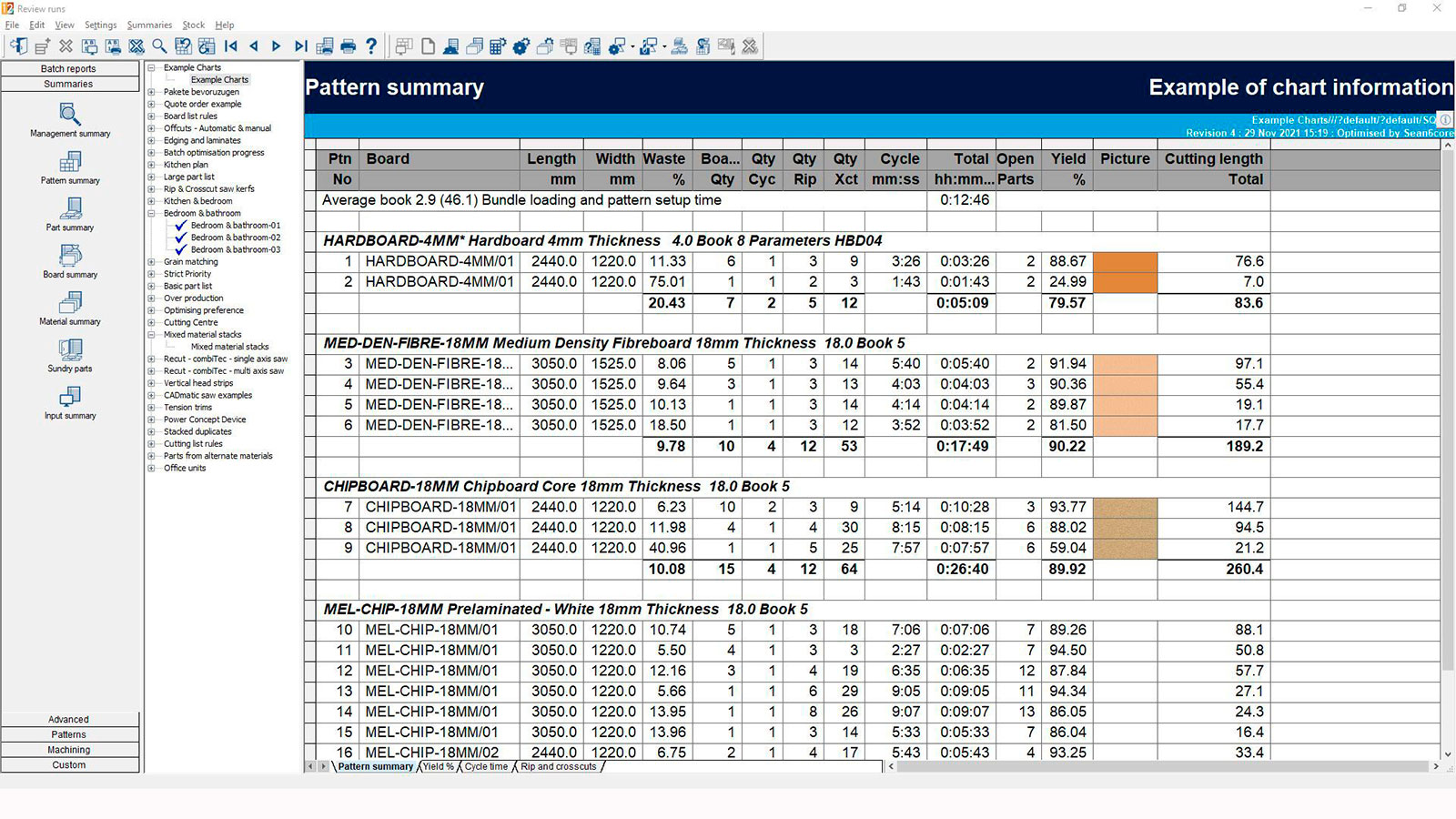Image resolution: width=1456 pixels, height=819 pixels.
Task: Switch to the Cycle time tab
Action: pos(486,767)
